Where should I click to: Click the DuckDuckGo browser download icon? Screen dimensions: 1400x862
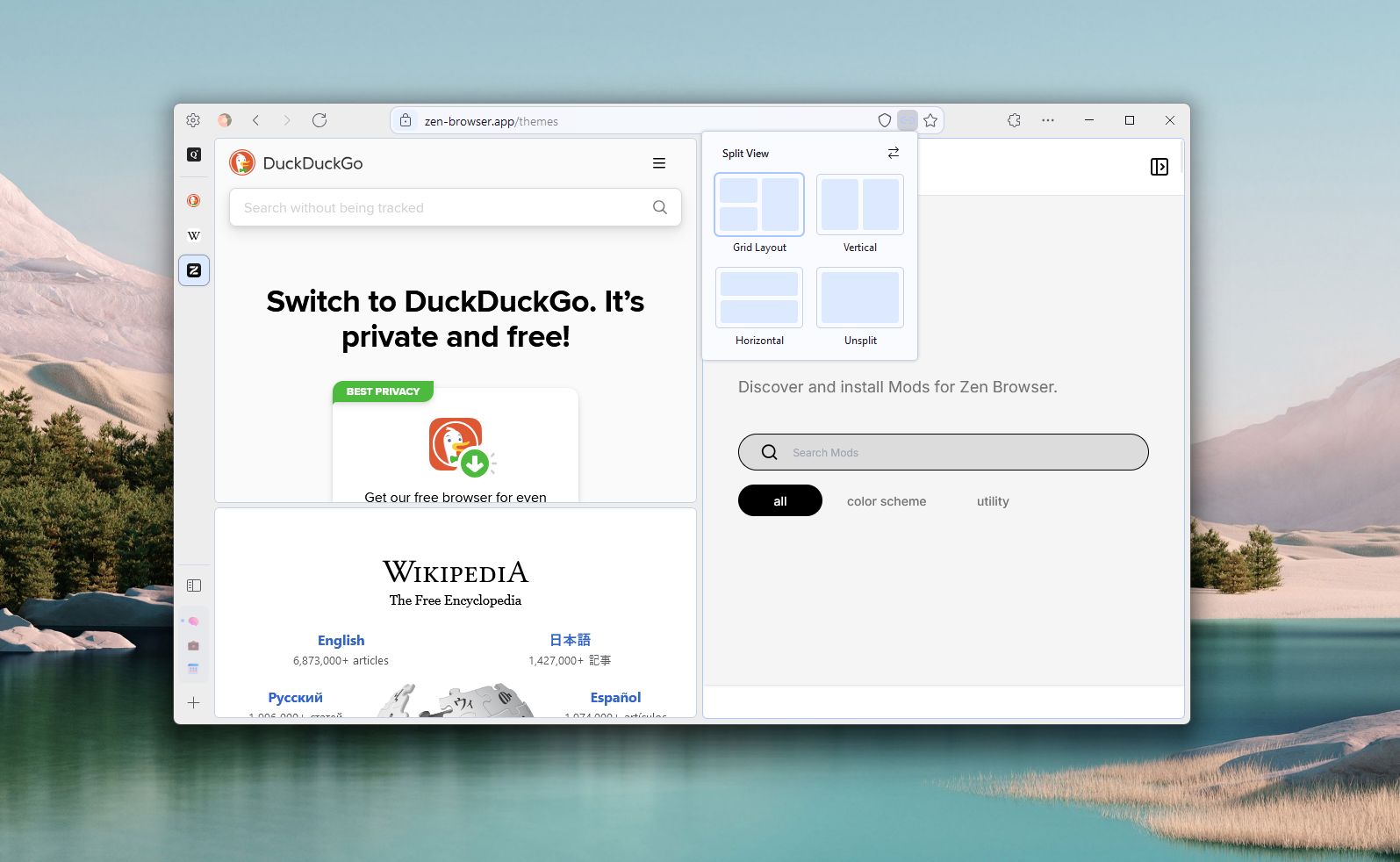(x=461, y=447)
